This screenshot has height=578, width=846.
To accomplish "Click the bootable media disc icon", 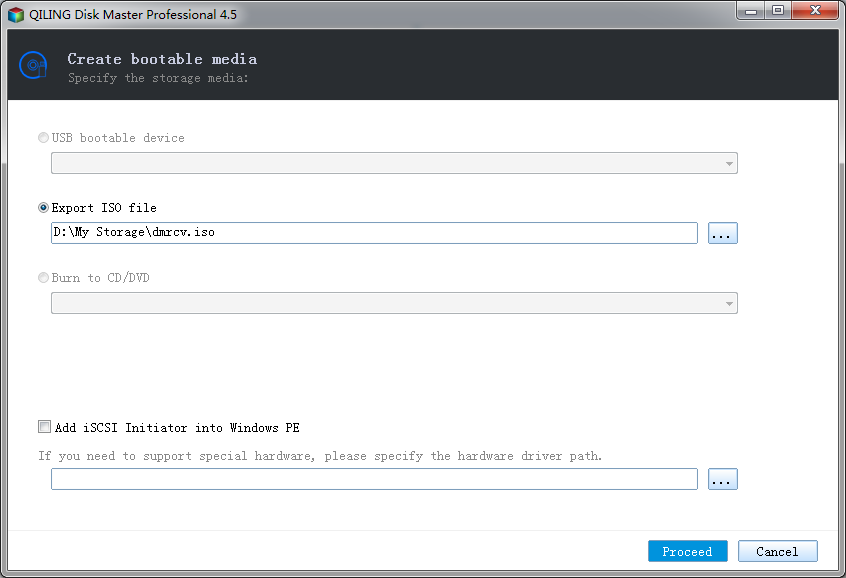I will [x=33, y=65].
